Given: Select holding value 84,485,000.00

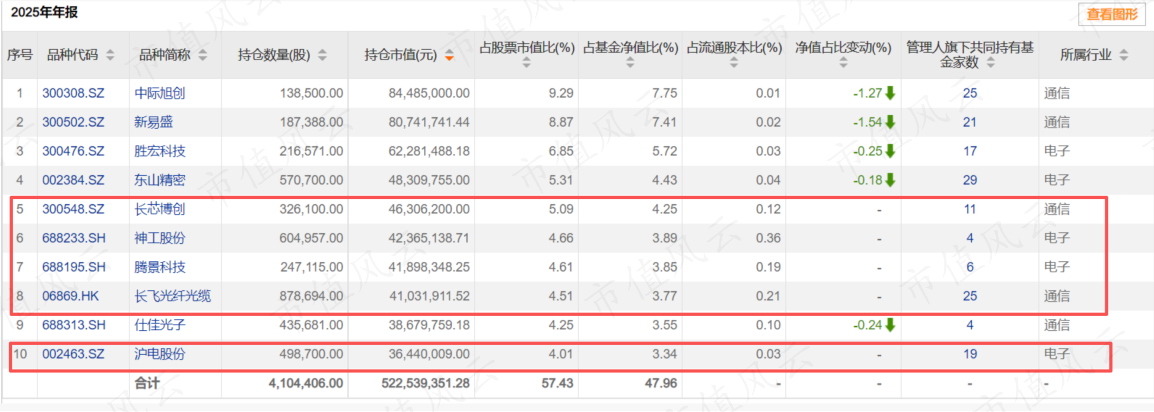Looking at the screenshot, I should 428,94.
